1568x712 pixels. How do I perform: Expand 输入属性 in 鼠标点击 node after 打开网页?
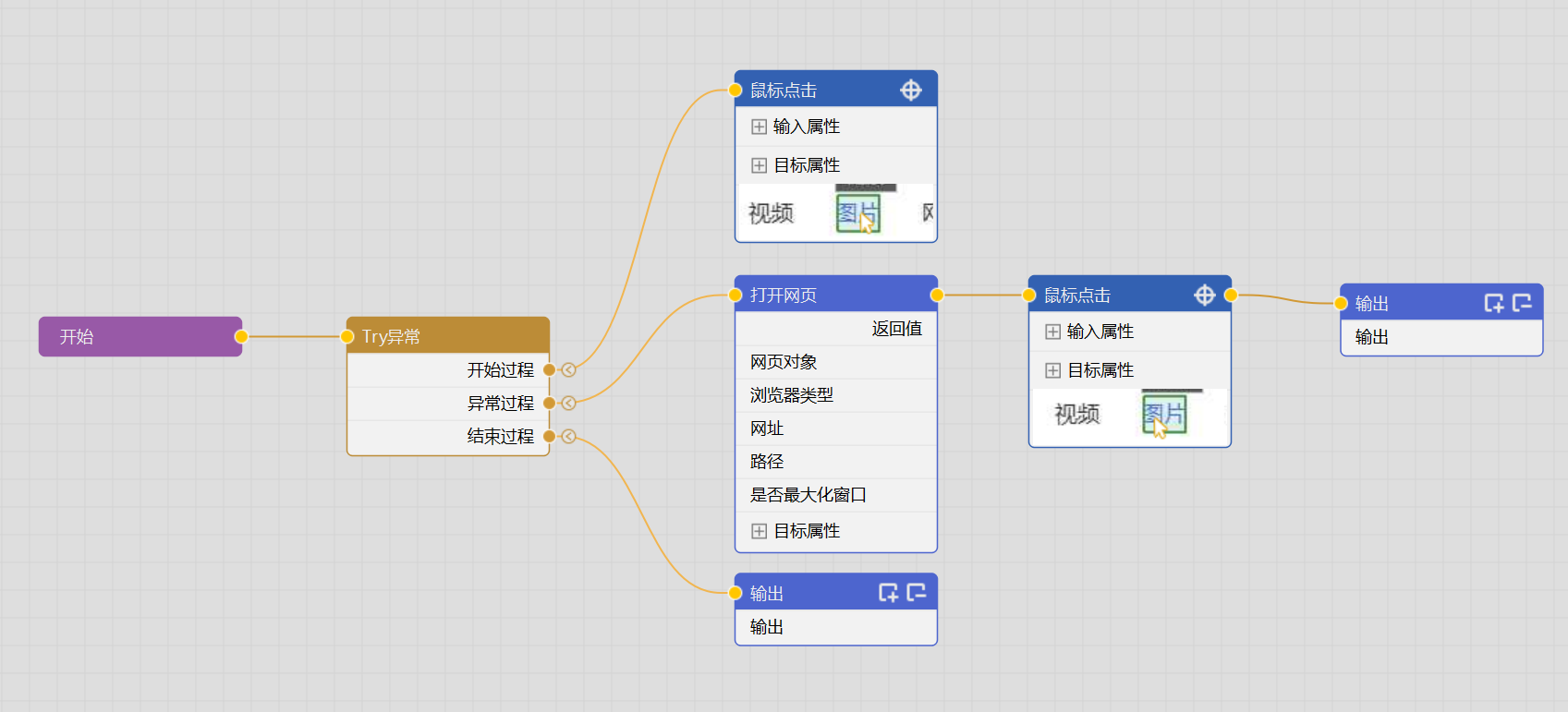pyautogui.click(x=1053, y=332)
